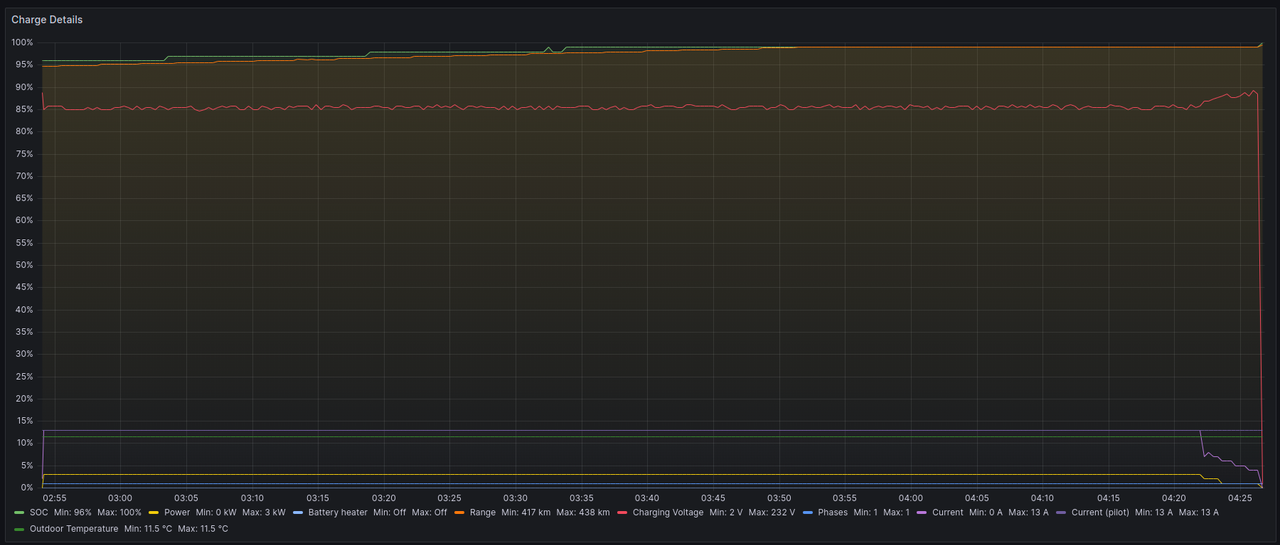Click the 02:55 time axis label
Image resolution: width=1280 pixels, height=545 pixels.
tap(55, 497)
